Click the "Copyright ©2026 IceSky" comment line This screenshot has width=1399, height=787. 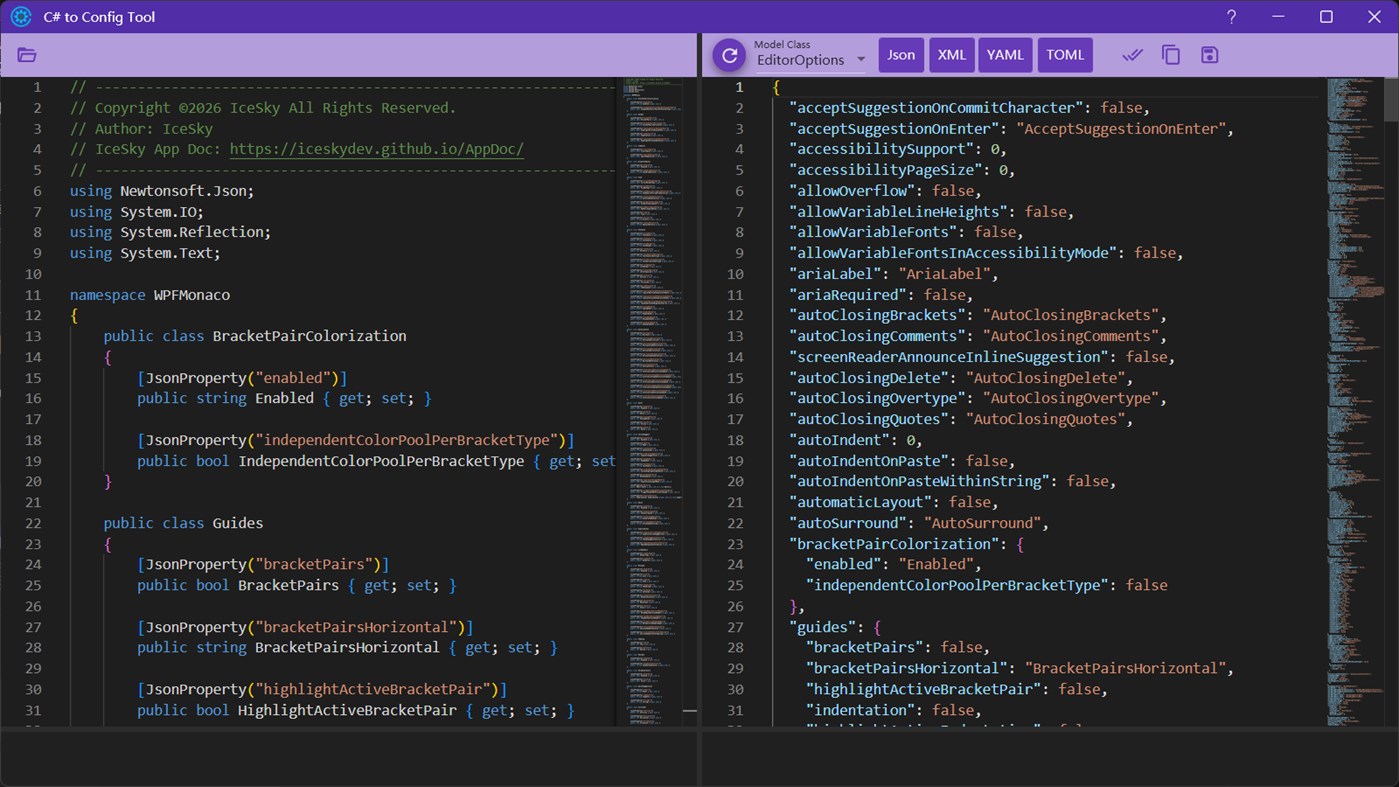[263, 108]
